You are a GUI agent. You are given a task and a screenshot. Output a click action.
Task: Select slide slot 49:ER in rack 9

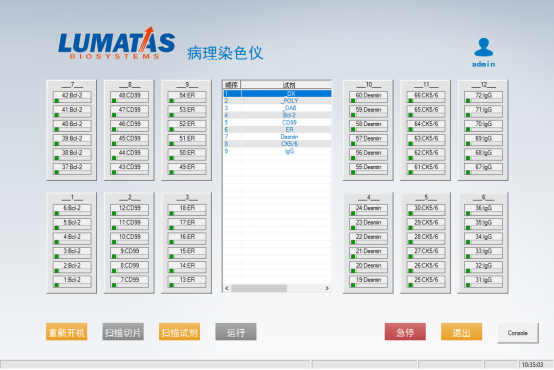(187, 168)
